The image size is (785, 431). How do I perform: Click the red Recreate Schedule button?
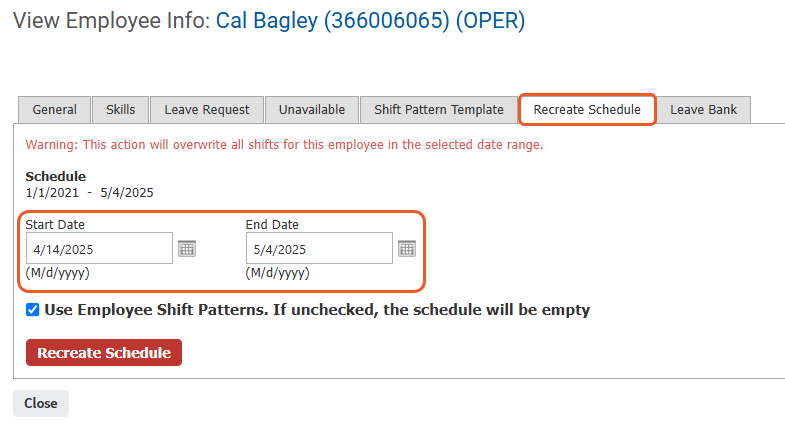(104, 352)
